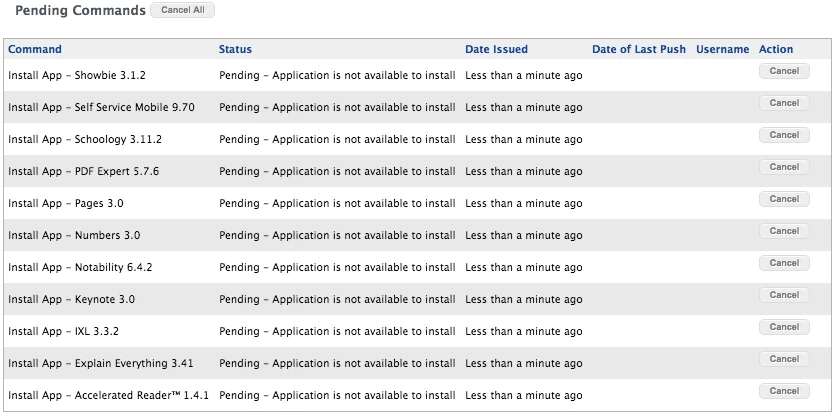838x418 pixels.
Task: Select 'Install App – IXL 3.3.2' text
Action: 64,331
